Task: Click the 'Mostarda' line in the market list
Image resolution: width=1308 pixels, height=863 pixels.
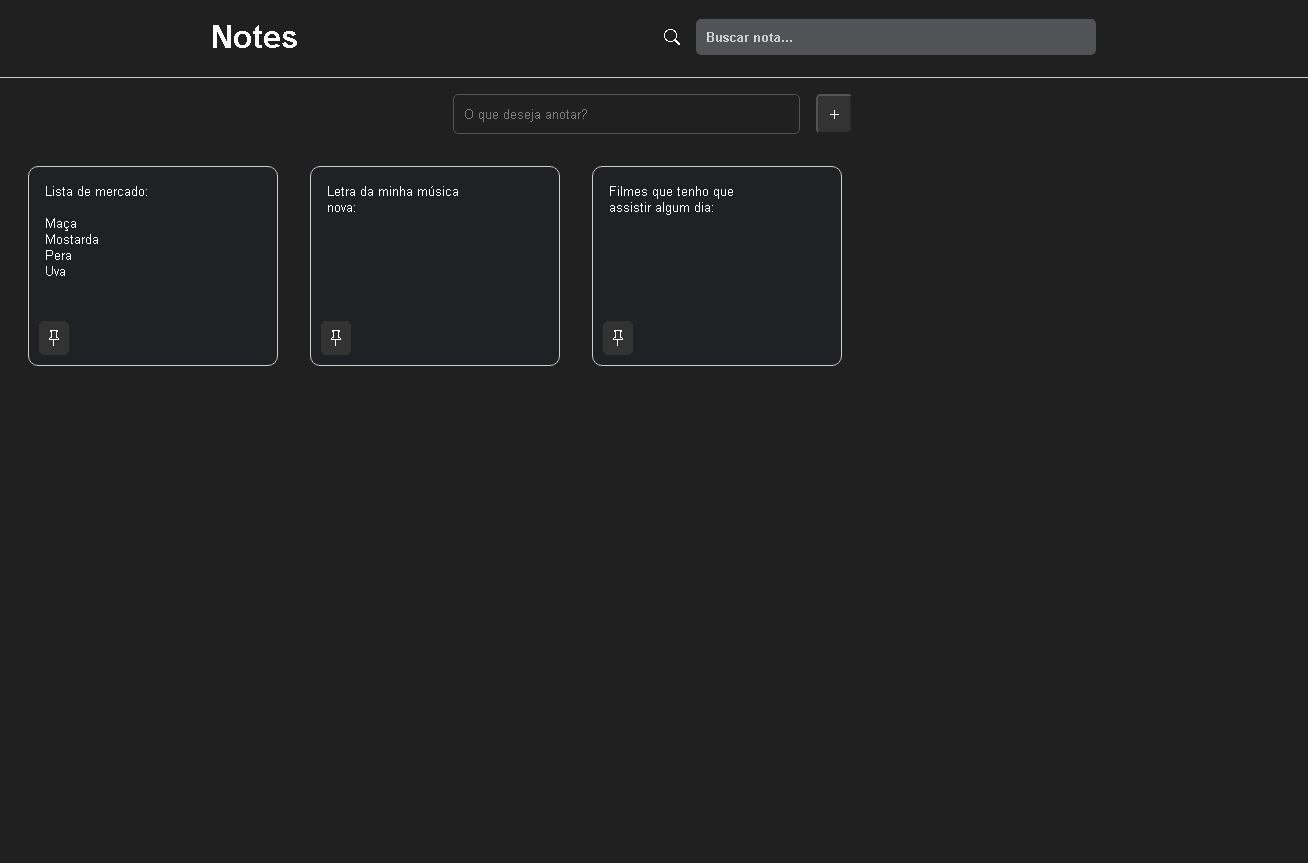Action: coord(72,240)
